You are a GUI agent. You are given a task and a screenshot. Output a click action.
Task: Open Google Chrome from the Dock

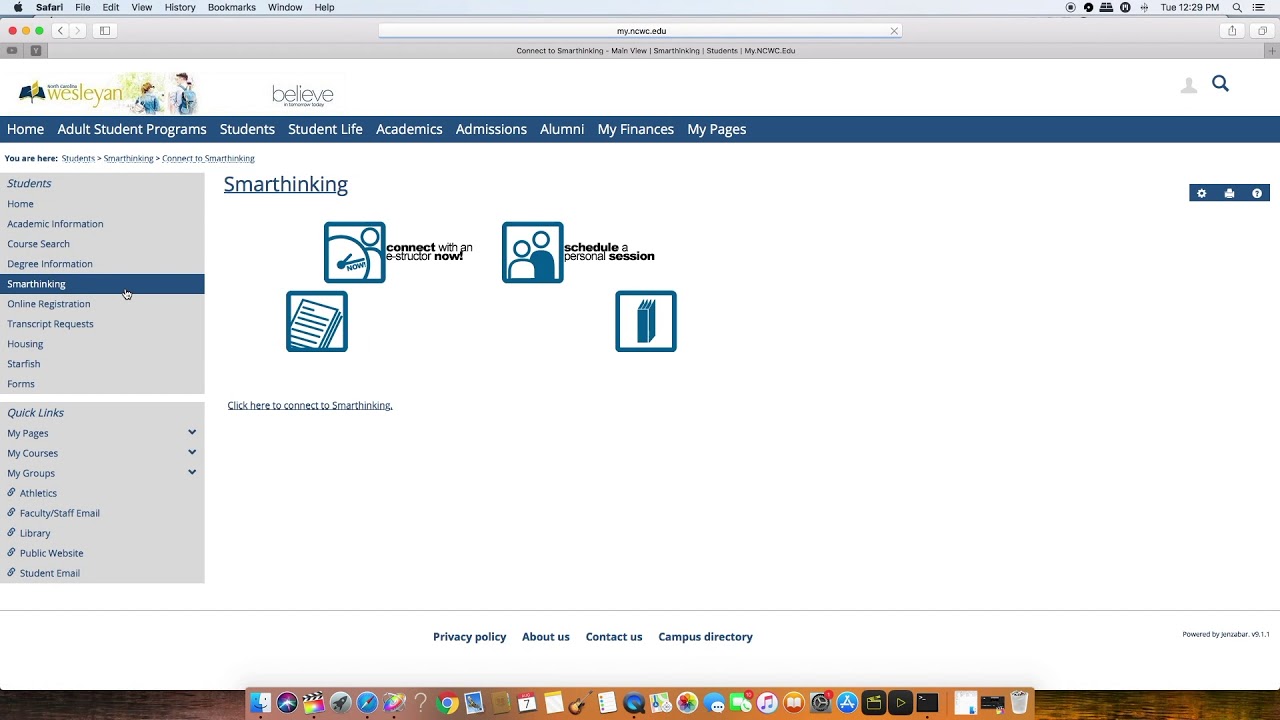(447, 703)
